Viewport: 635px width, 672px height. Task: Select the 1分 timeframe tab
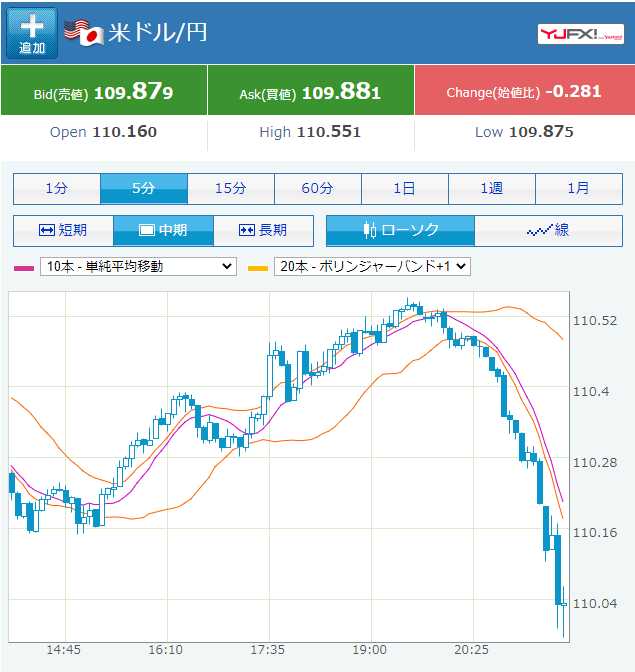(57, 189)
